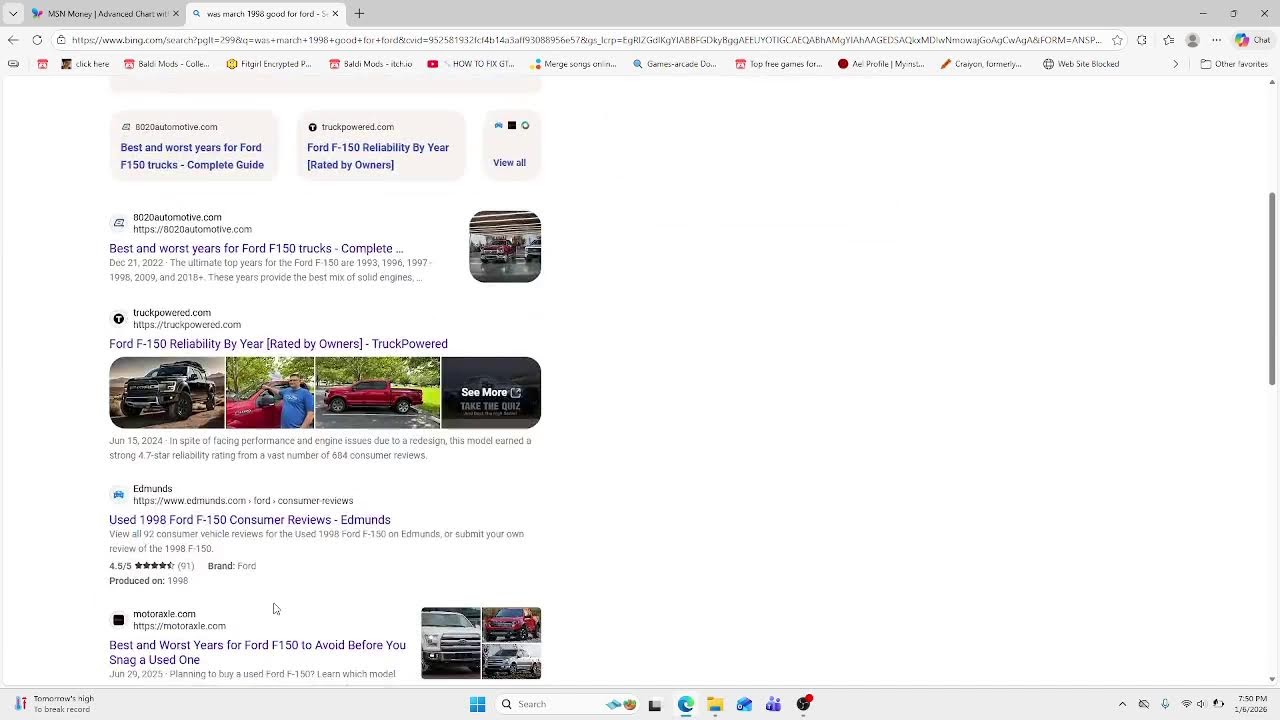
Task: Open the browser profile avatar
Action: 1192,40
